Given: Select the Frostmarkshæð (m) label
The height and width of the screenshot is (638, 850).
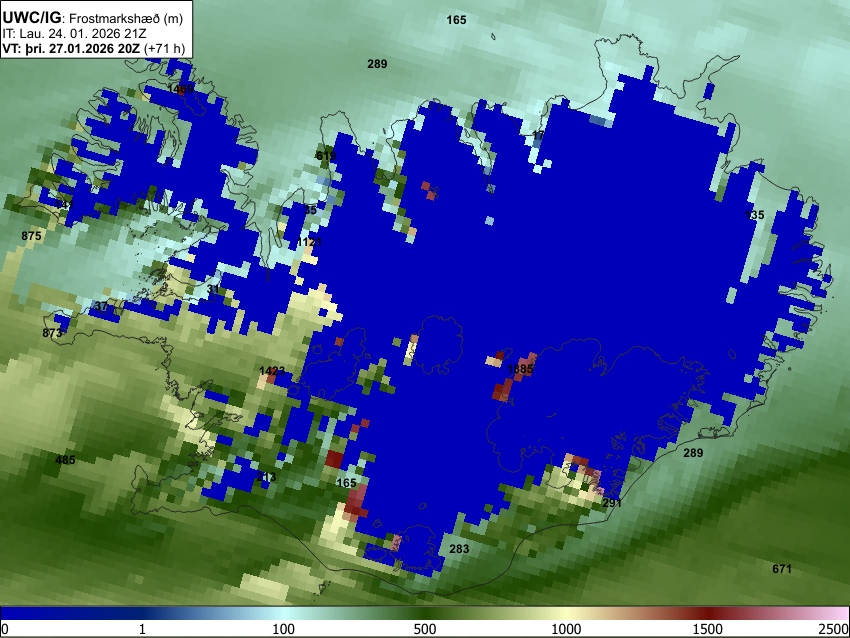Looking at the screenshot, I should (126, 18).
